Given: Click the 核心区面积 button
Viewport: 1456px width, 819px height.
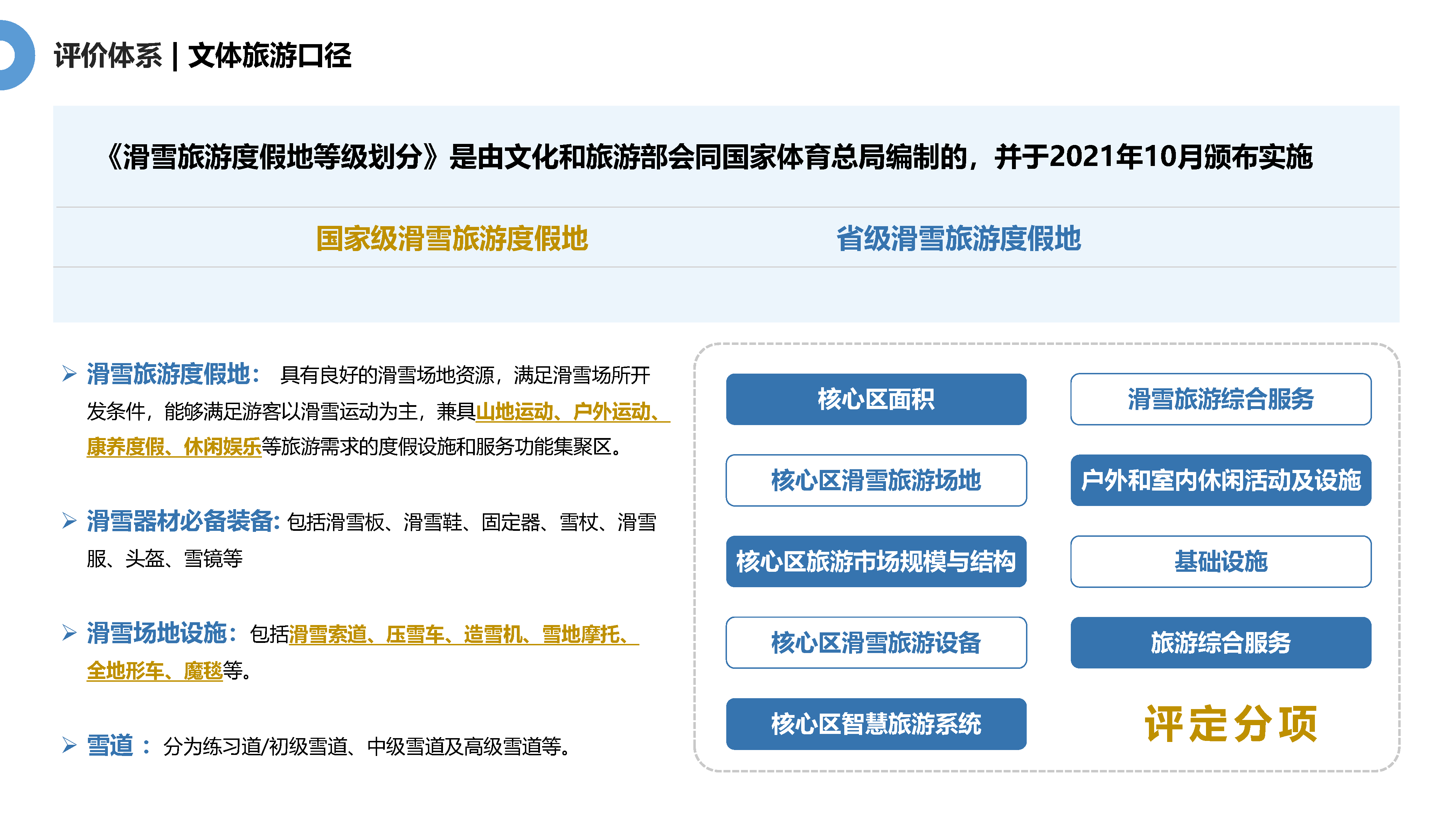Looking at the screenshot, I should (875, 399).
